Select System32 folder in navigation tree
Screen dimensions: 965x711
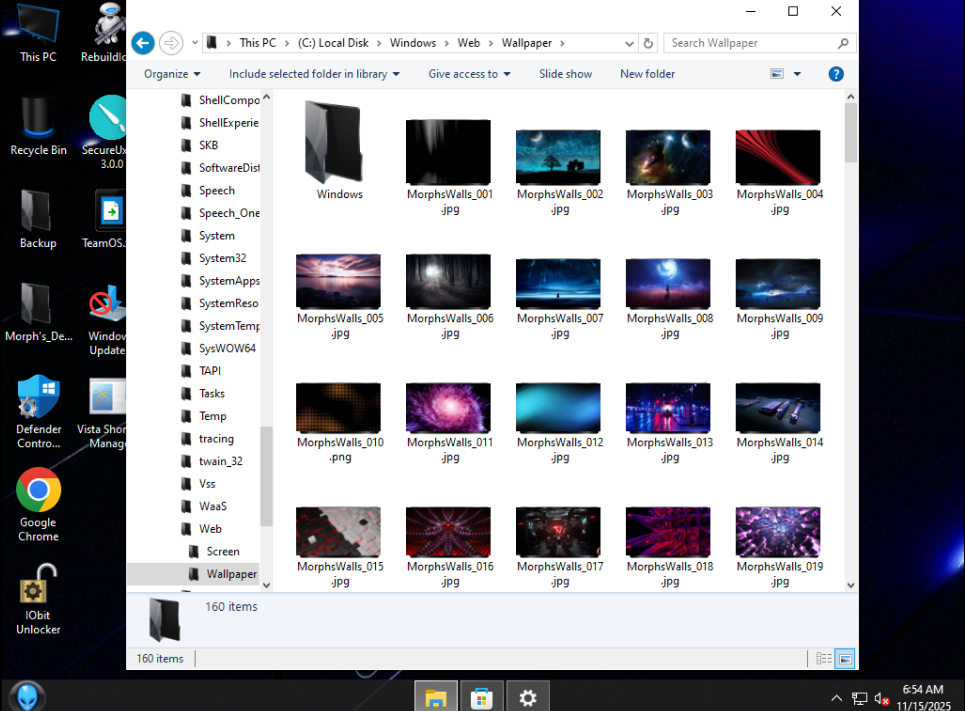[222, 258]
